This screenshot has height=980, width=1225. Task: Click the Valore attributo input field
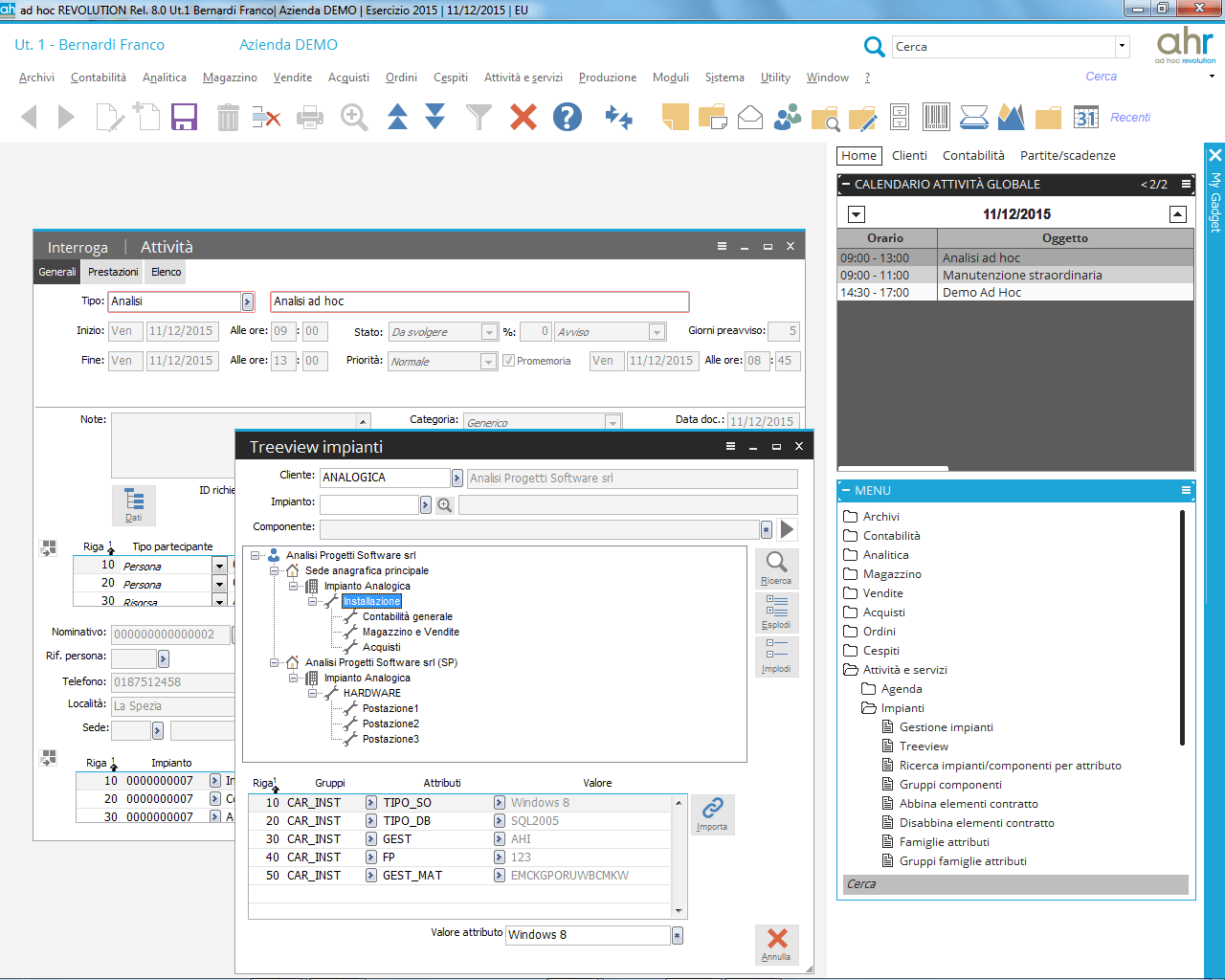point(587,935)
